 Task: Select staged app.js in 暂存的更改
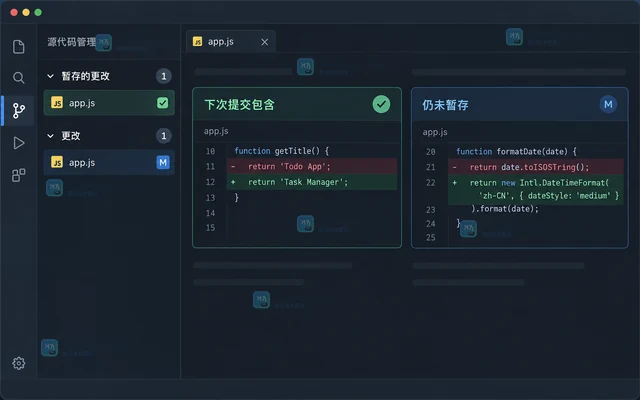click(x=109, y=103)
